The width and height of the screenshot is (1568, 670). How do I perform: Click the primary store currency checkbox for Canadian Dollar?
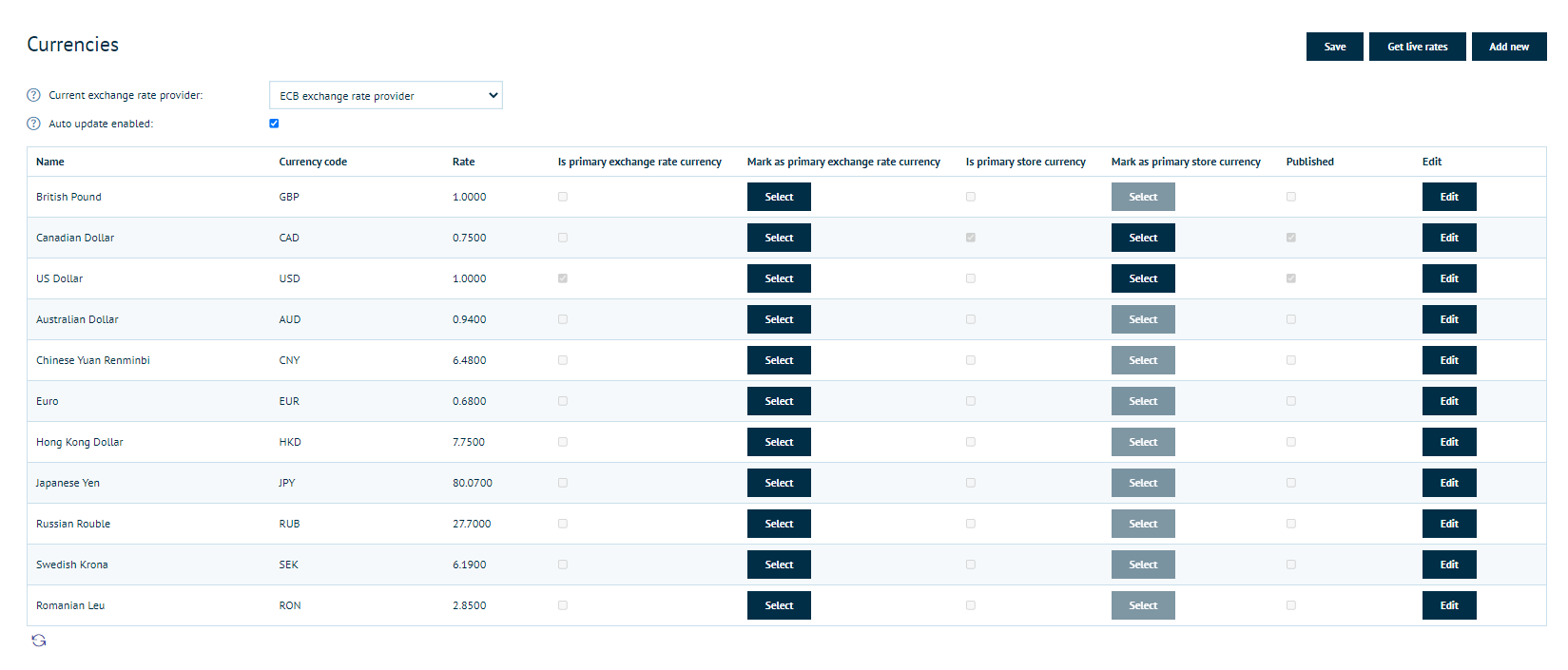971,238
